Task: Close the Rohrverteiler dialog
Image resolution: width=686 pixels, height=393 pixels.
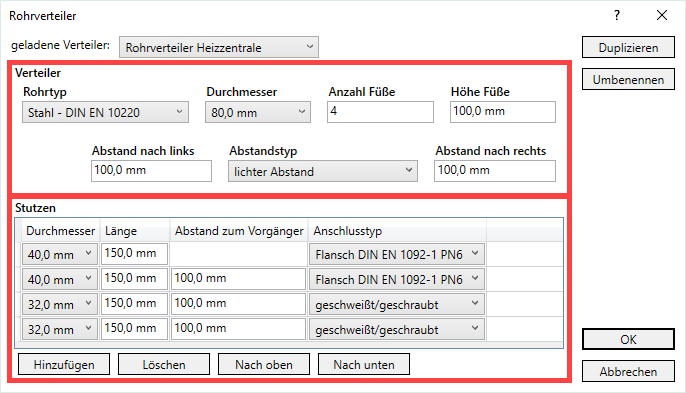Action: click(662, 15)
